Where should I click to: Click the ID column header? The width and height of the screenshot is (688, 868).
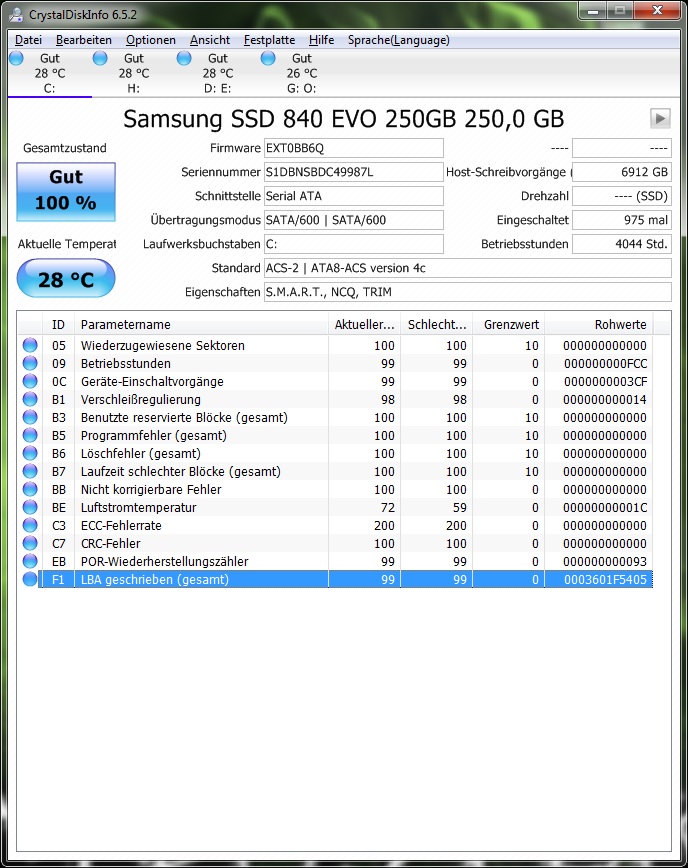pos(58,324)
